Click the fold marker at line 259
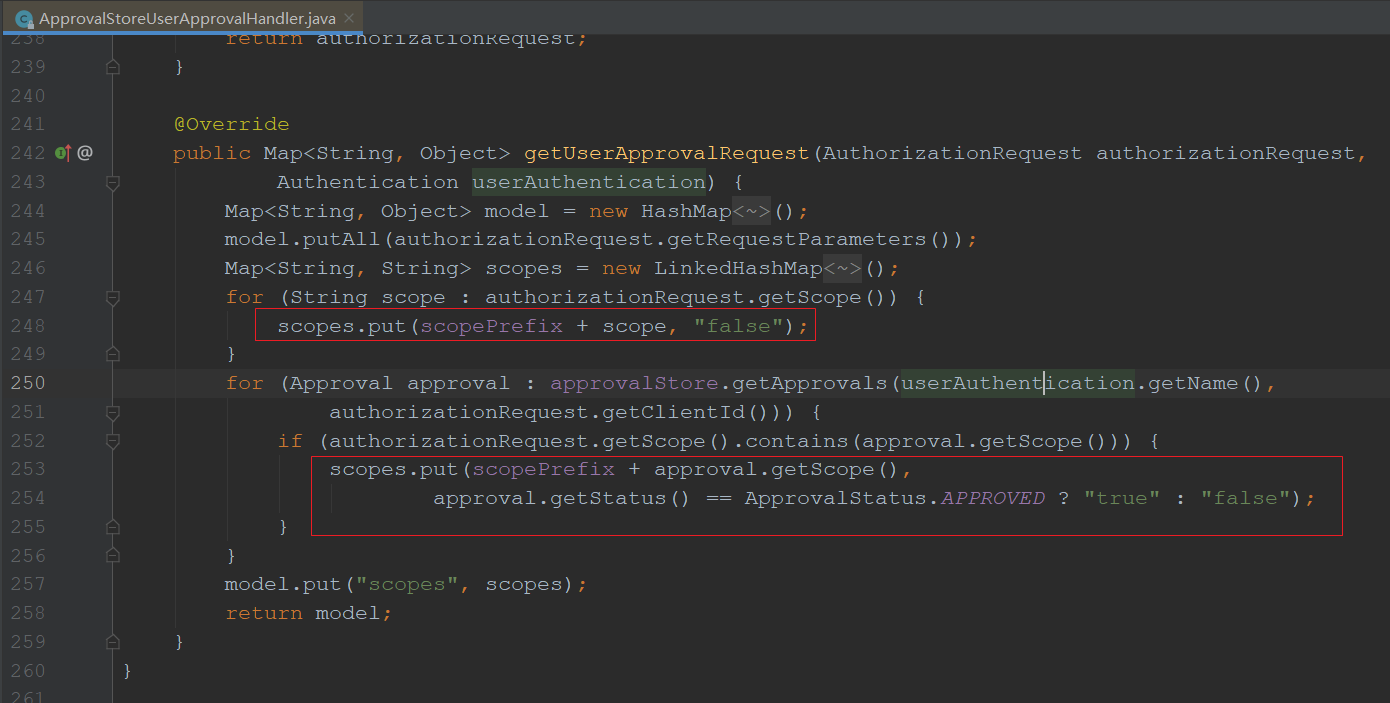 [112, 641]
